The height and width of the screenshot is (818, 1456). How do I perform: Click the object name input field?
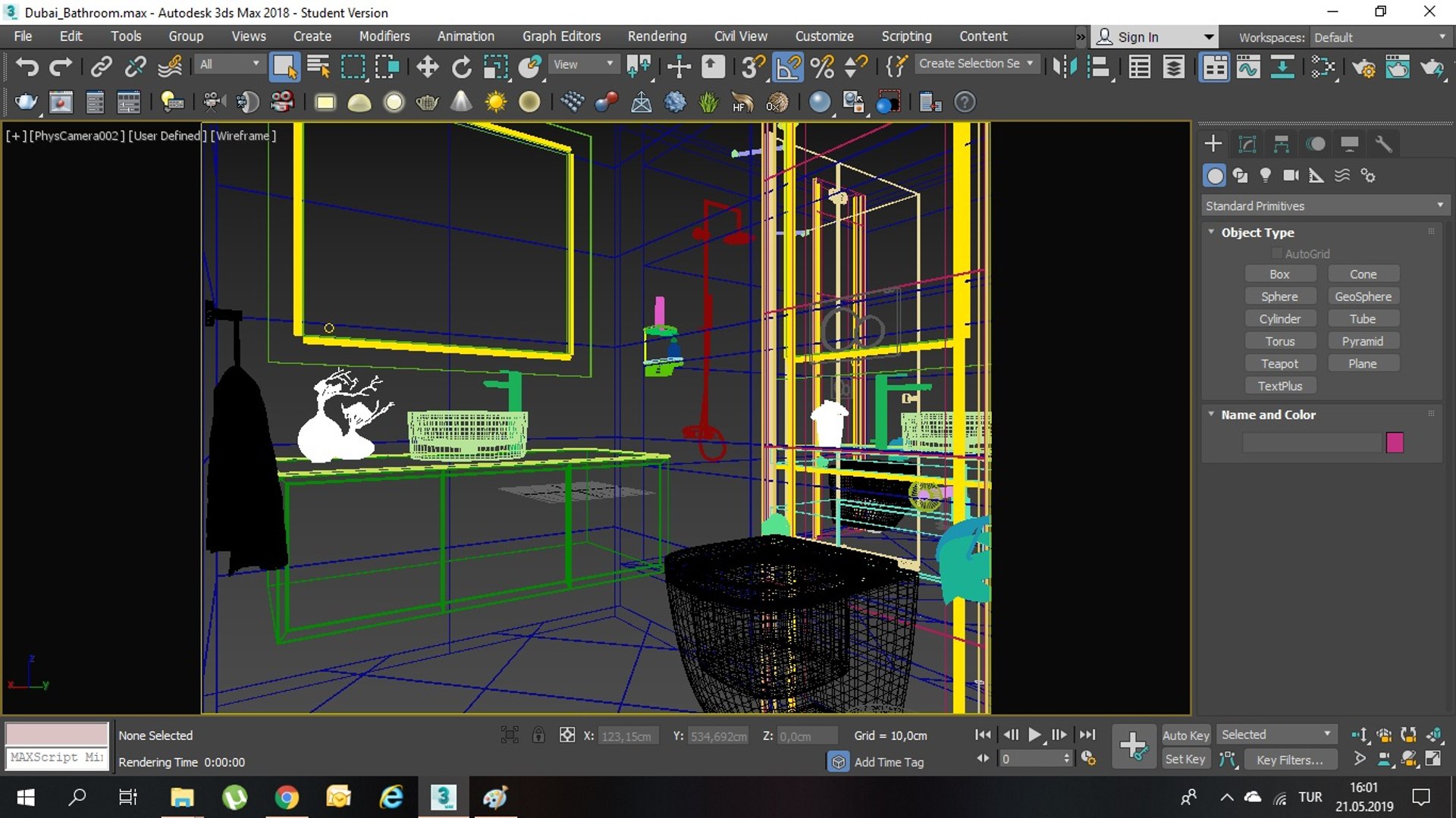(1312, 443)
